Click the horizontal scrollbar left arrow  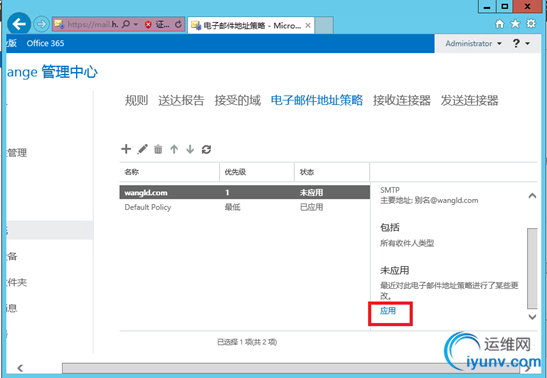[x=20, y=368]
